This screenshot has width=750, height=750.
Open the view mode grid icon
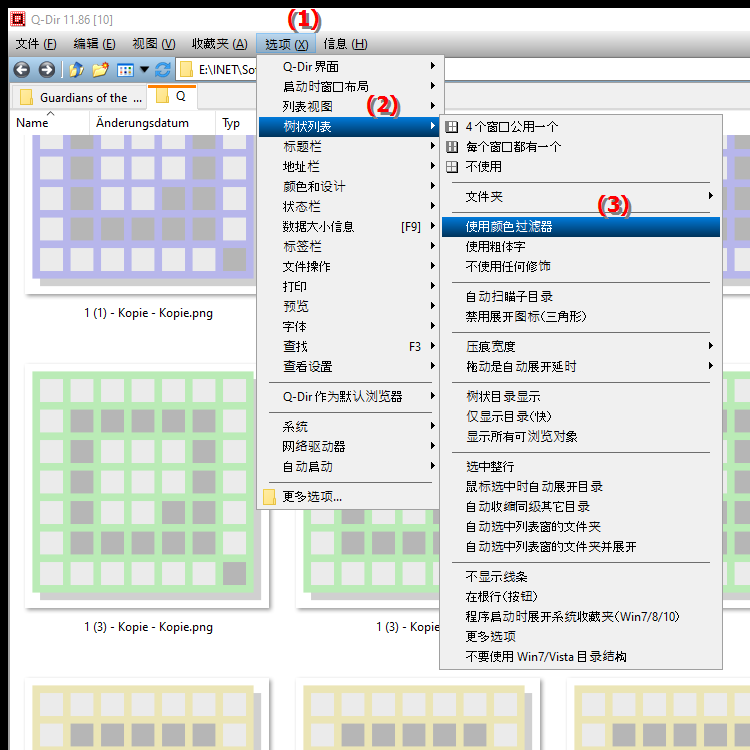coord(125,70)
